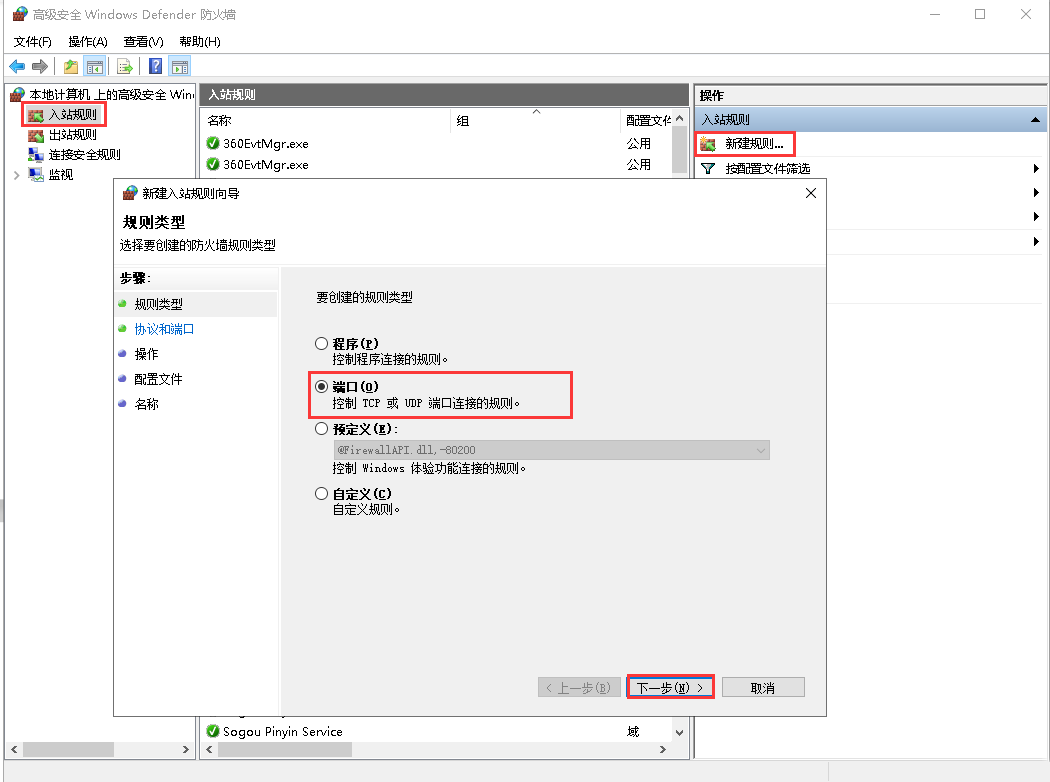Click the rules list scroll-down arrow
This screenshot has width=1050, height=782.
point(680,732)
